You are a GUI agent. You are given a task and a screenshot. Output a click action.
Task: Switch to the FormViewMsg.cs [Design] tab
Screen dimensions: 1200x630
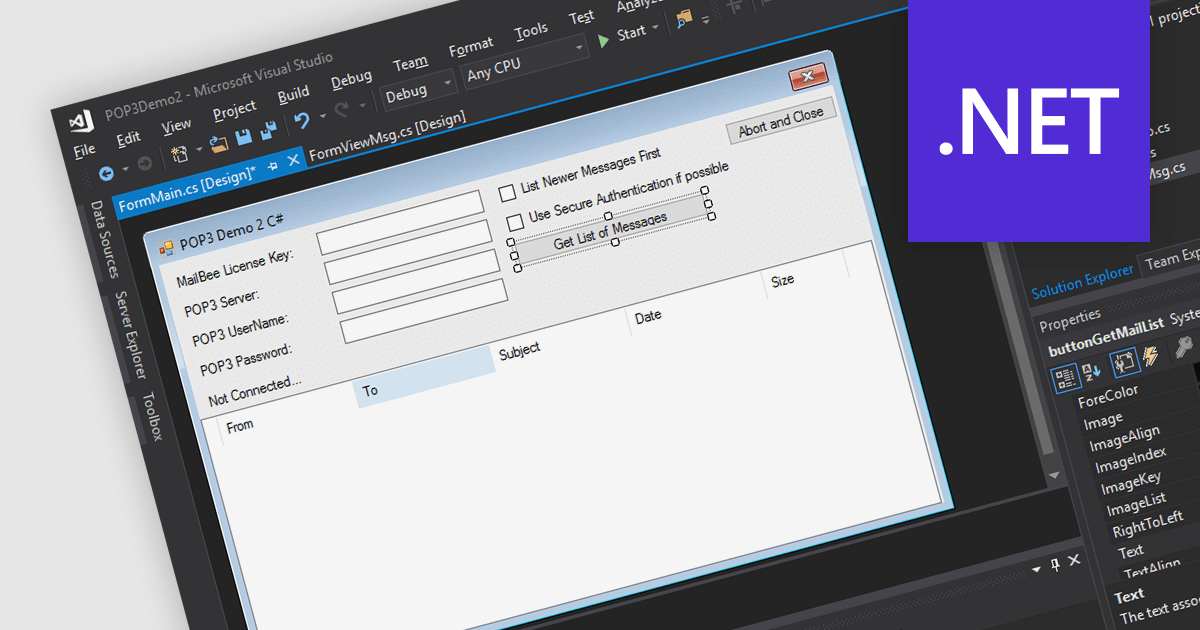[x=387, y=138]
